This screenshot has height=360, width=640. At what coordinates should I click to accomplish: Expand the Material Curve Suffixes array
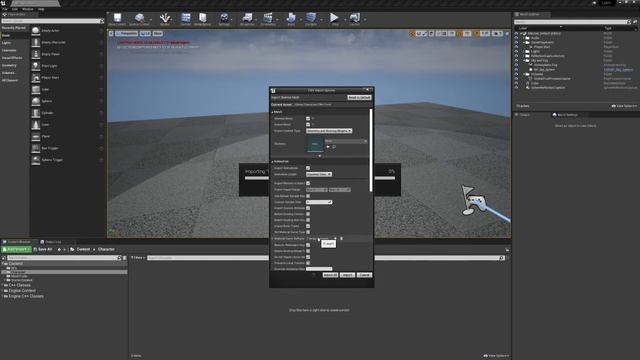point(273,238)
